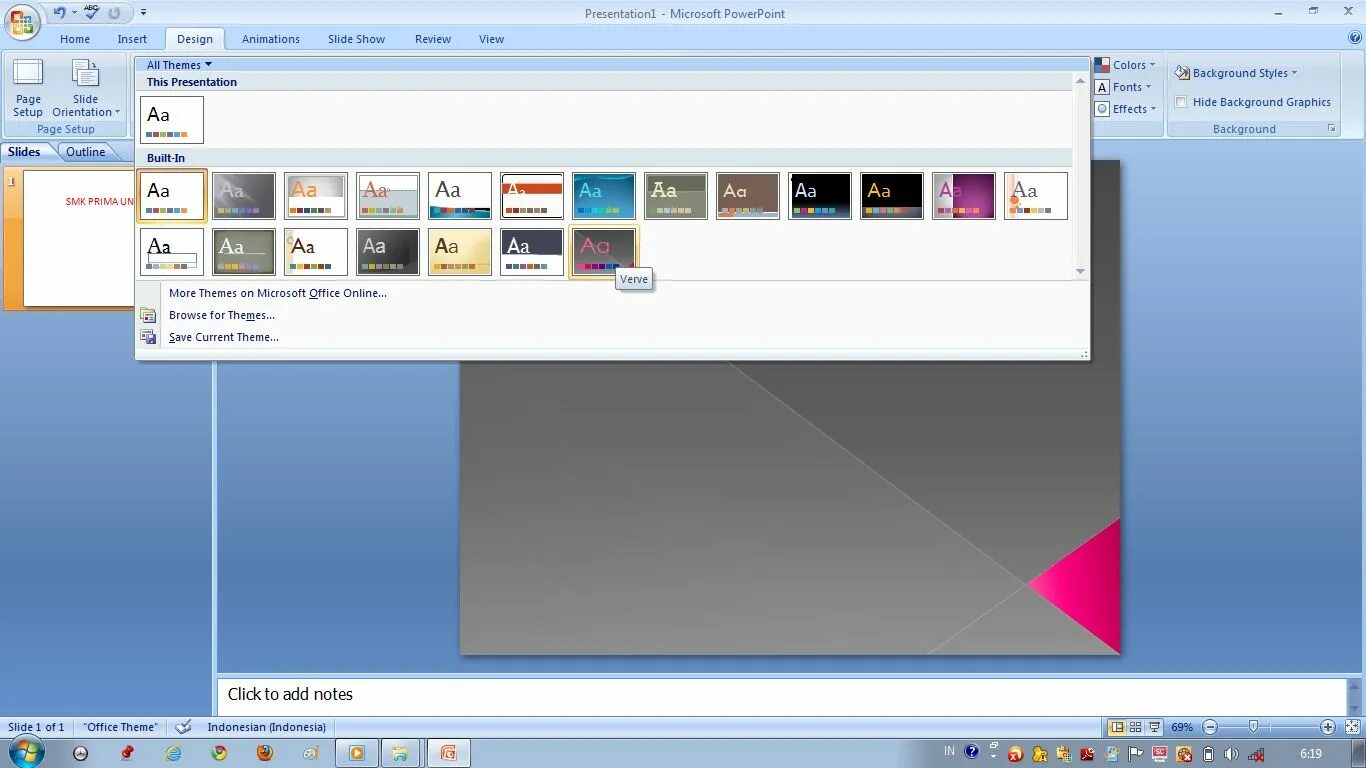
Task: Expand the Slide Orientation dropdown
Action: (86, 88)
